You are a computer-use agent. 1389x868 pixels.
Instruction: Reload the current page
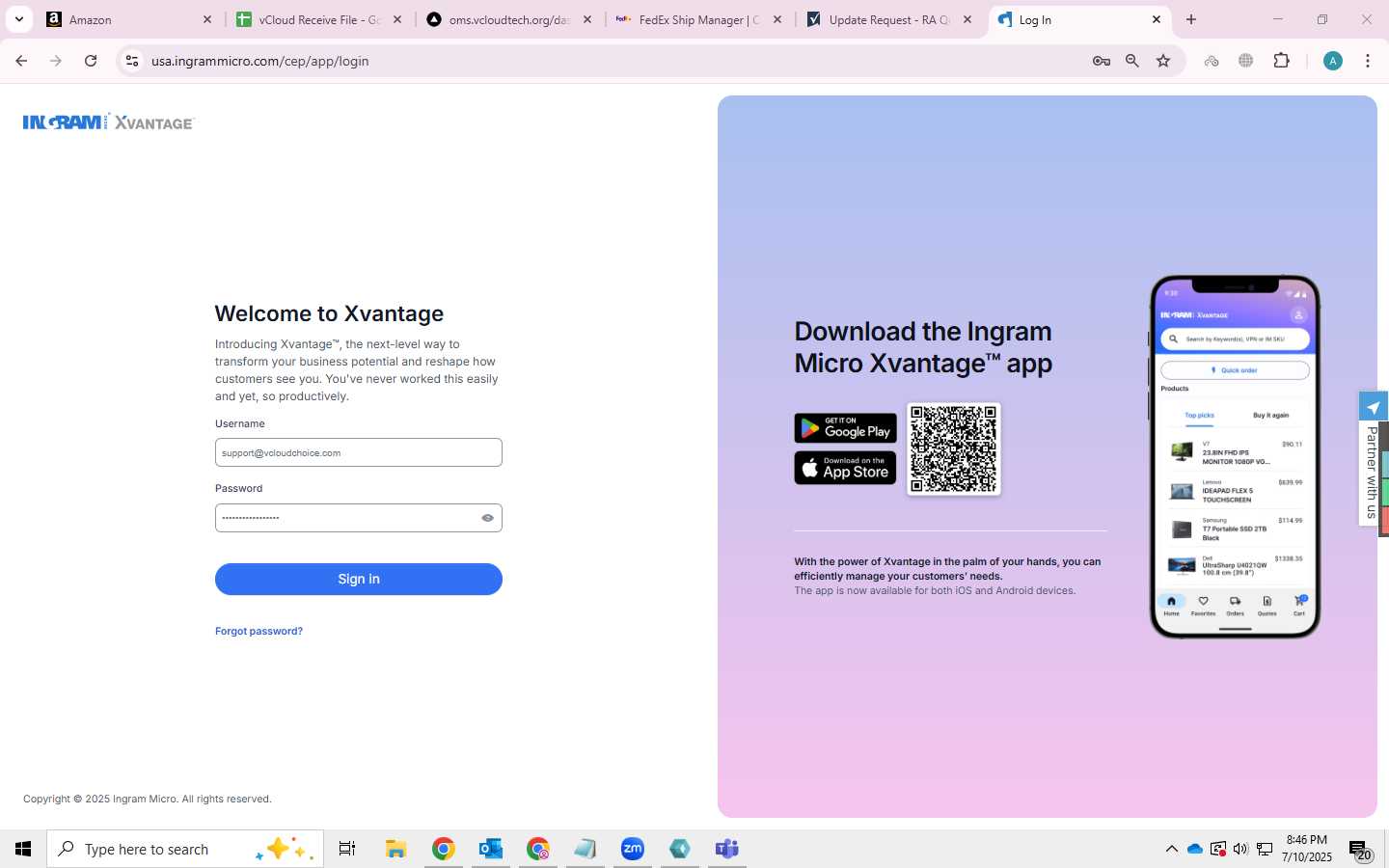pyautogui.click(x=91, y=61)
